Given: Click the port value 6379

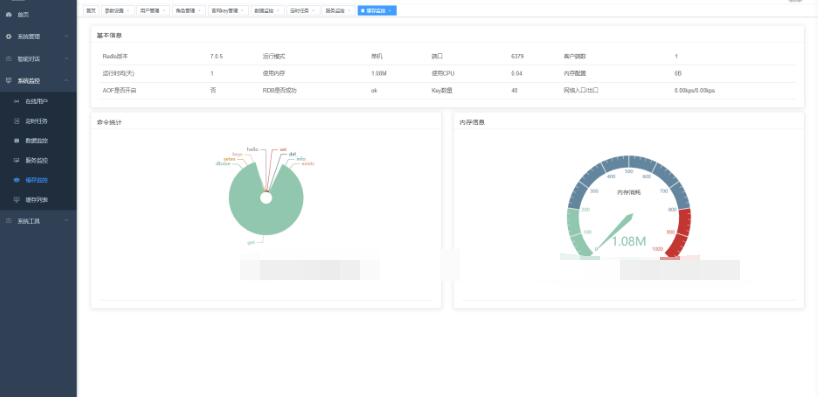Looking at the screenshot, I should pyautogui.click(x=517, y=56).
